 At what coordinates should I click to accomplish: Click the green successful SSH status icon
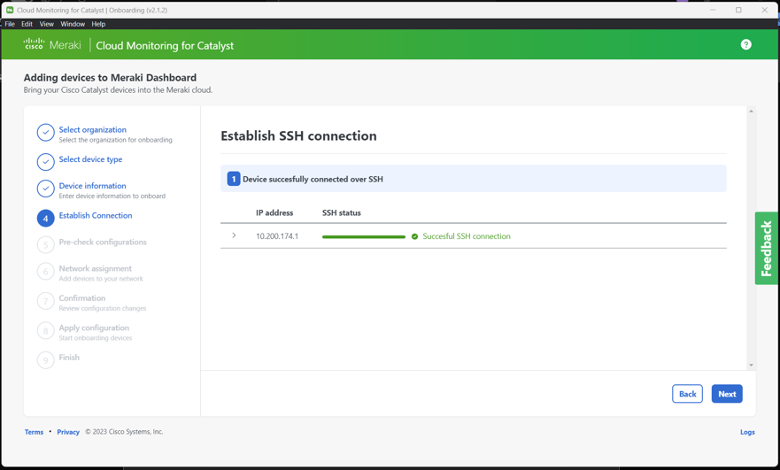[x=415, y=237]
